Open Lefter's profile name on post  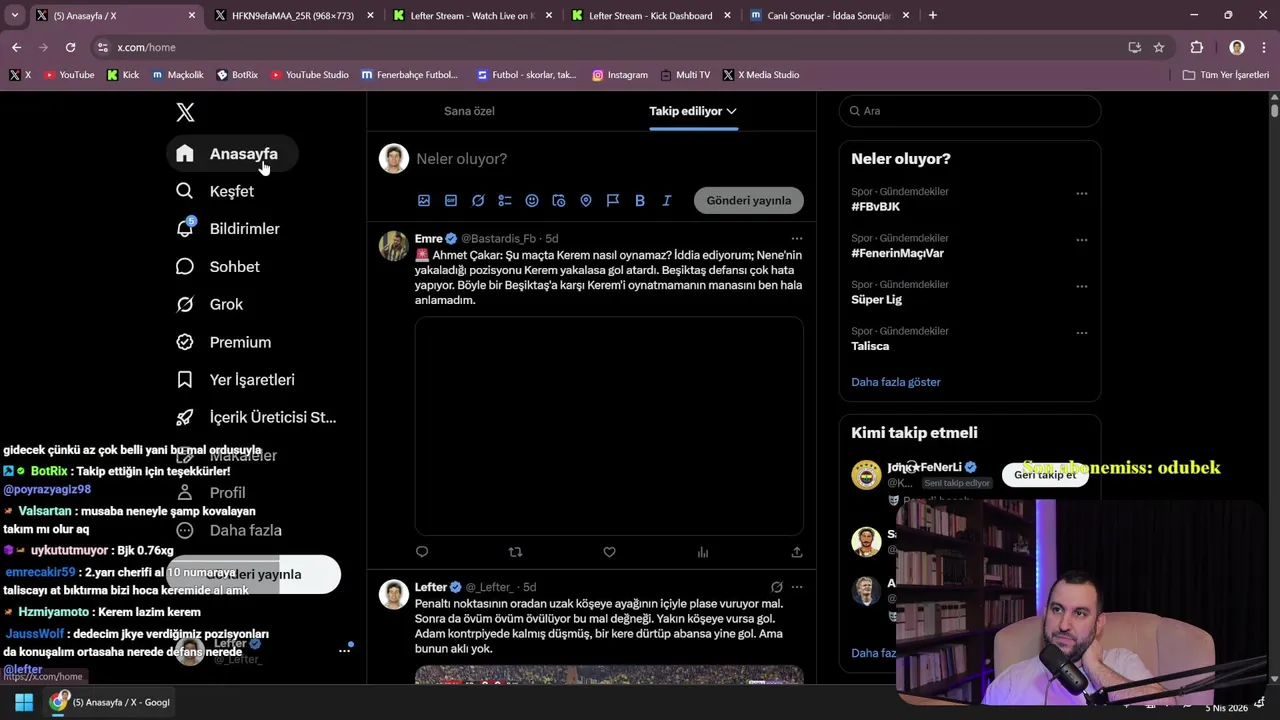coord(431,587)
